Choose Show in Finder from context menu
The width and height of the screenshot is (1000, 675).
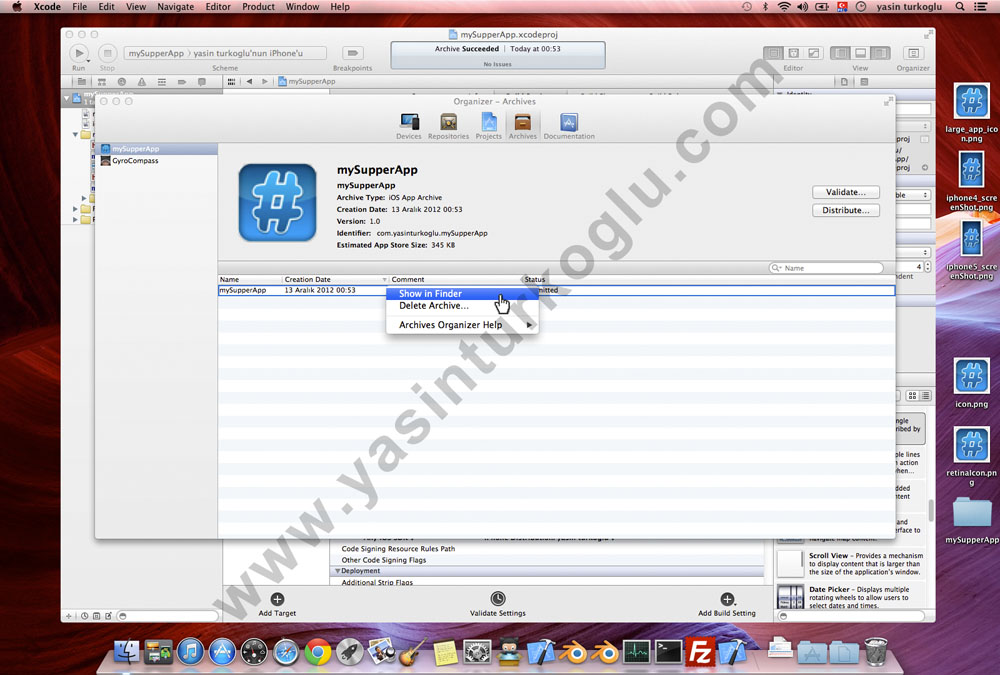click(462, 293)
